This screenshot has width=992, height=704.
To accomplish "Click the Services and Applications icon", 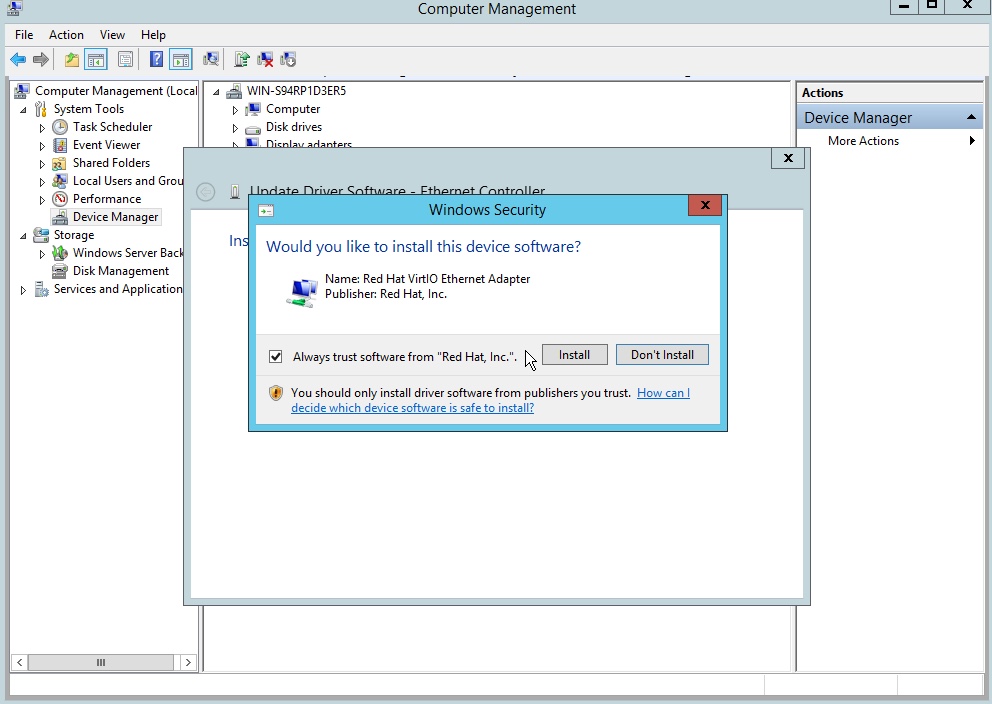I will [41, 289].
